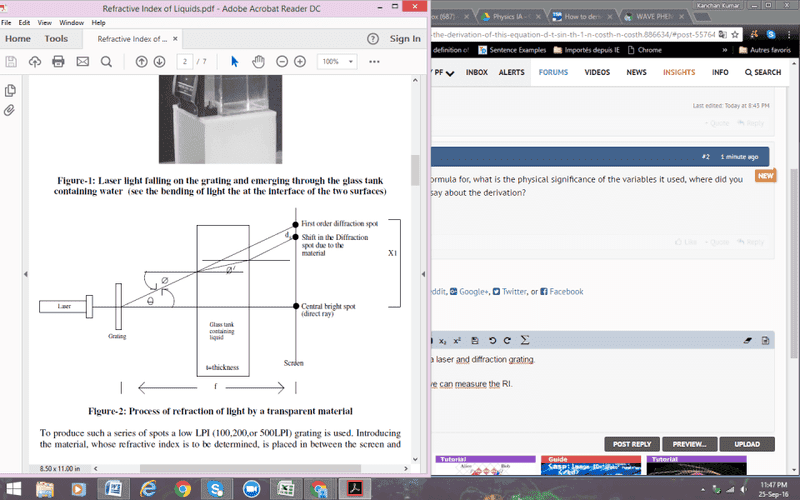Open the Find text magnifier tool

[106, 61]
